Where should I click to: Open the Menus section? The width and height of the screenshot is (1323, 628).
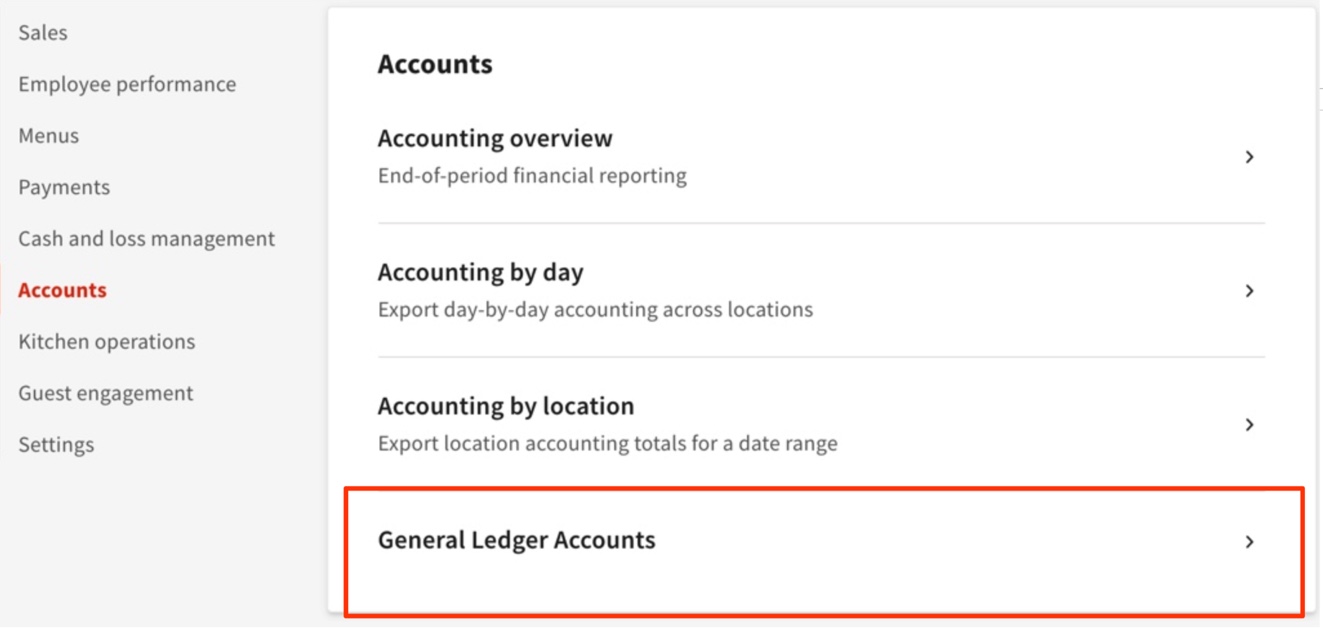[x=47, y=135]
